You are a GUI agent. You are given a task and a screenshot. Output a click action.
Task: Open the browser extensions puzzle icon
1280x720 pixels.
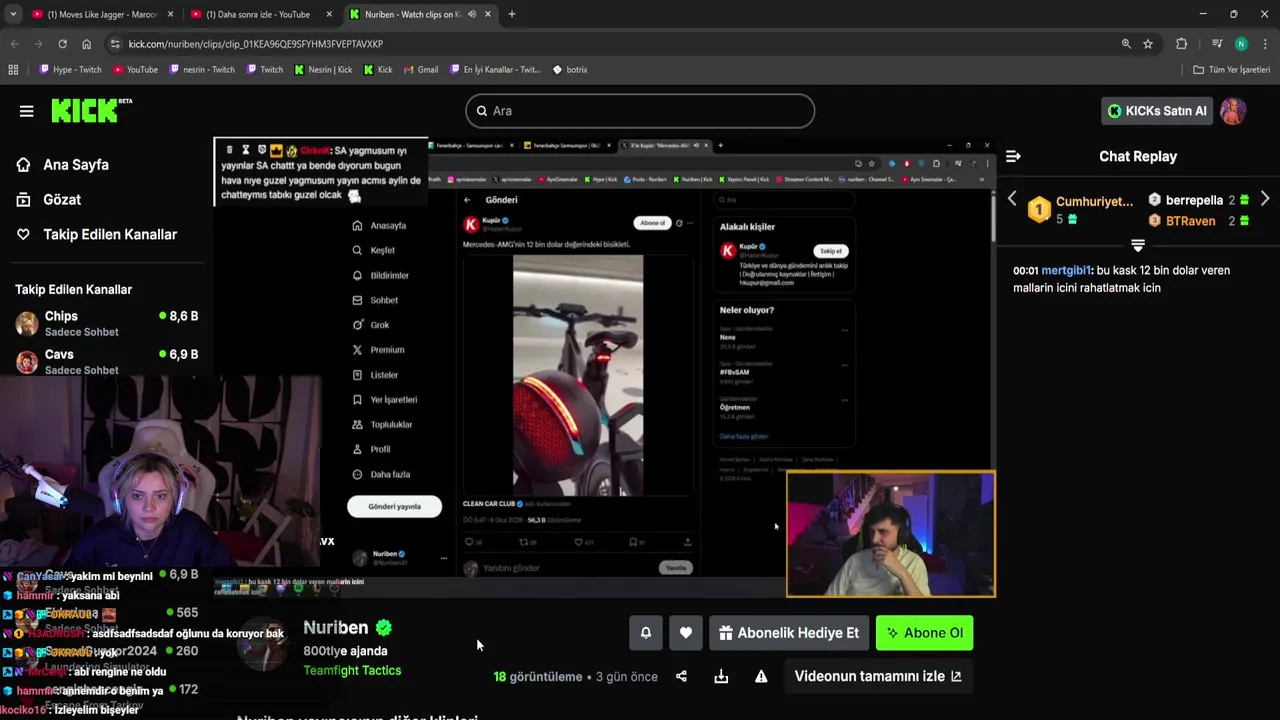coord(1182,44)
